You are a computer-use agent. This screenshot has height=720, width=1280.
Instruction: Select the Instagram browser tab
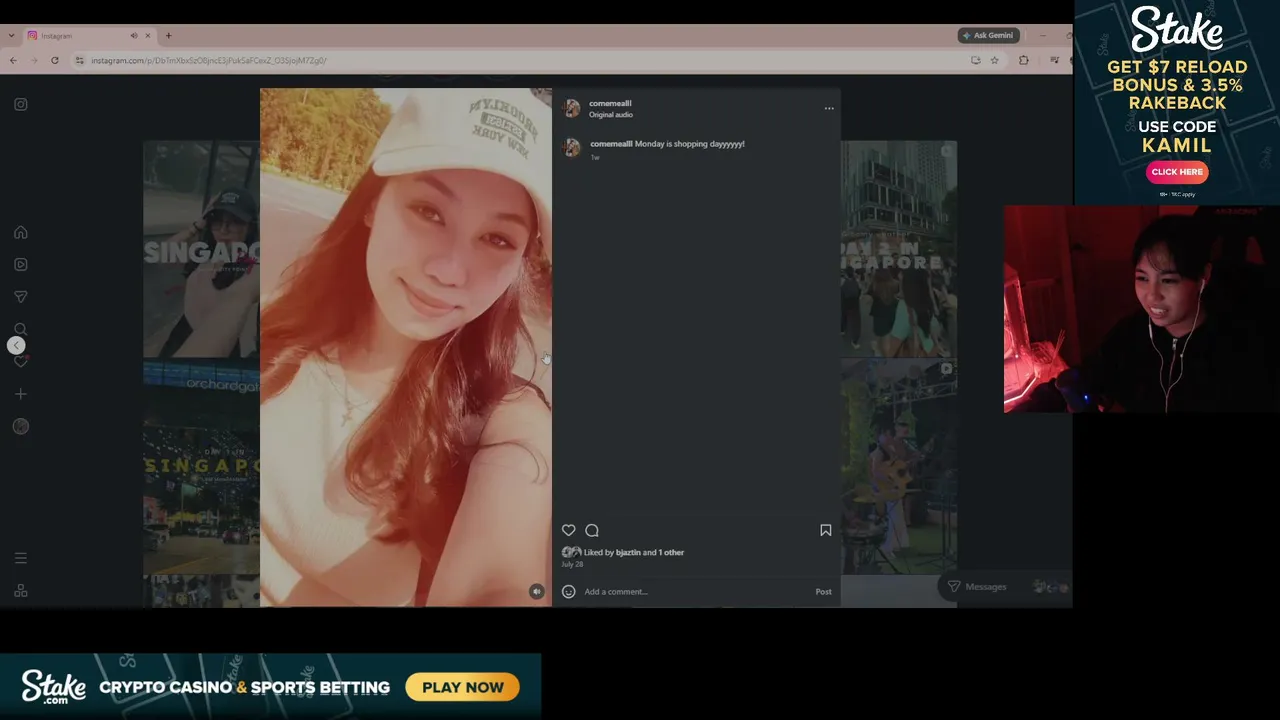click(89, 36)
